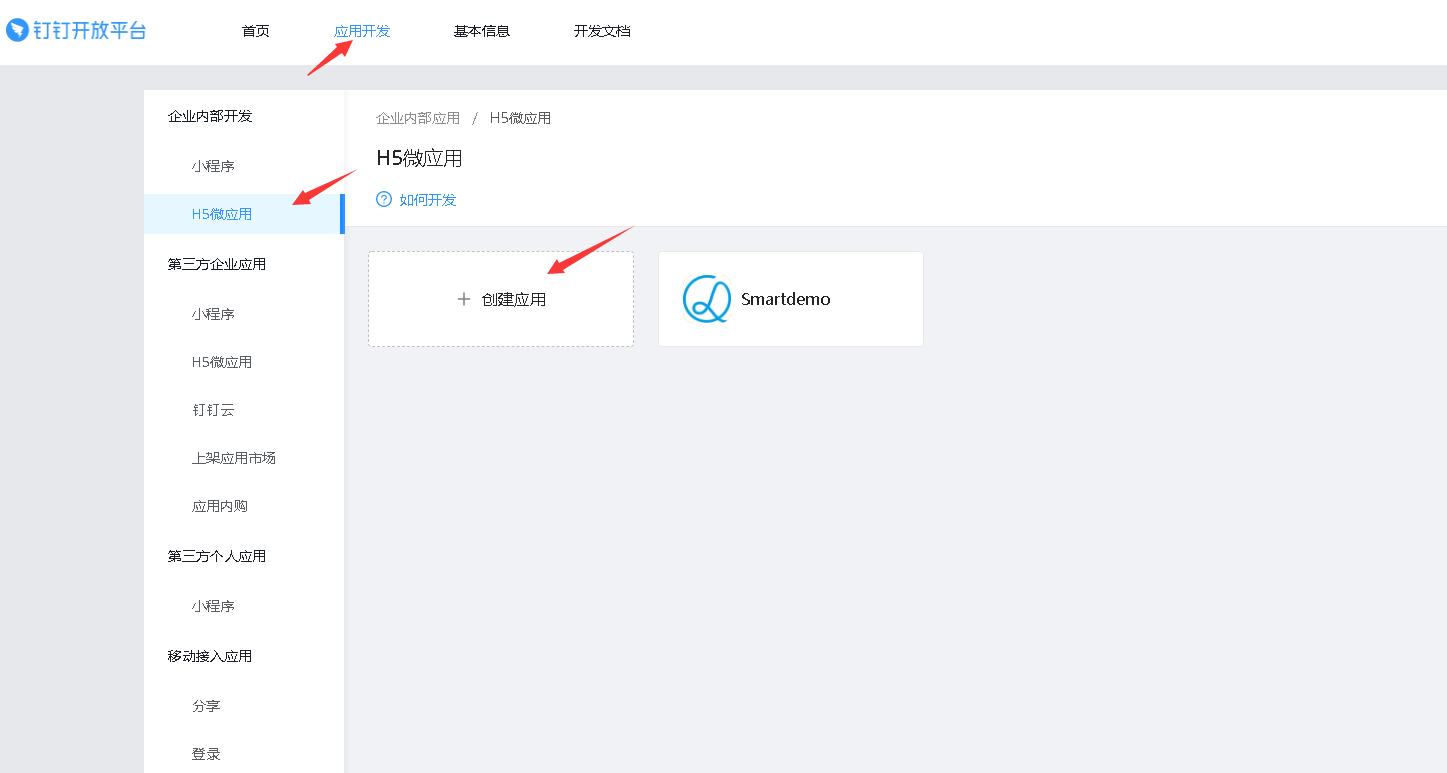Screen dimensions: 1447x773
Task: Click the Smartdemo app icon
Action: point(707,299)
